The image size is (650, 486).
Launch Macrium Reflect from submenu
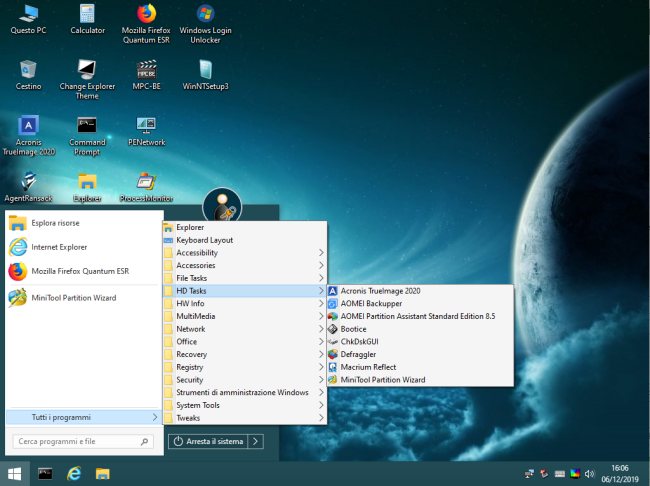point(420,367)
